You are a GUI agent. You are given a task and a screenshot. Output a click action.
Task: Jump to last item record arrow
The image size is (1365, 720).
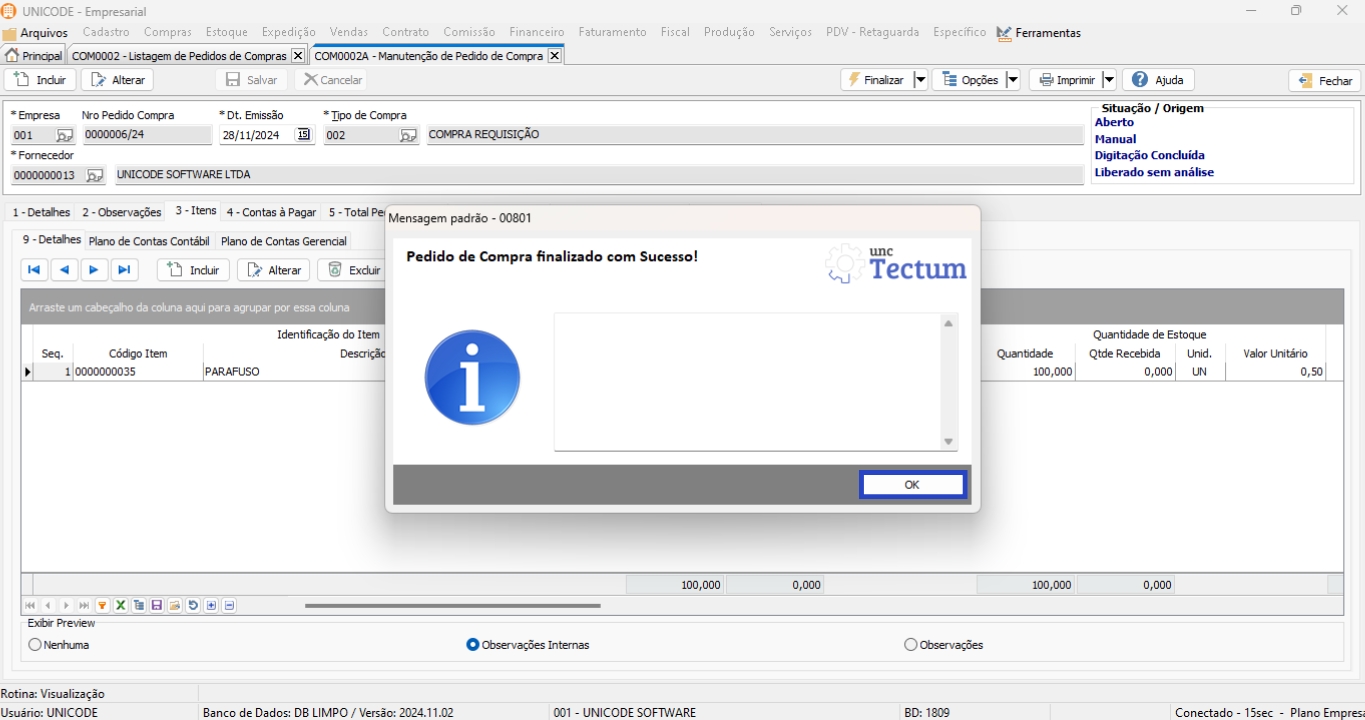pos(124,270)
